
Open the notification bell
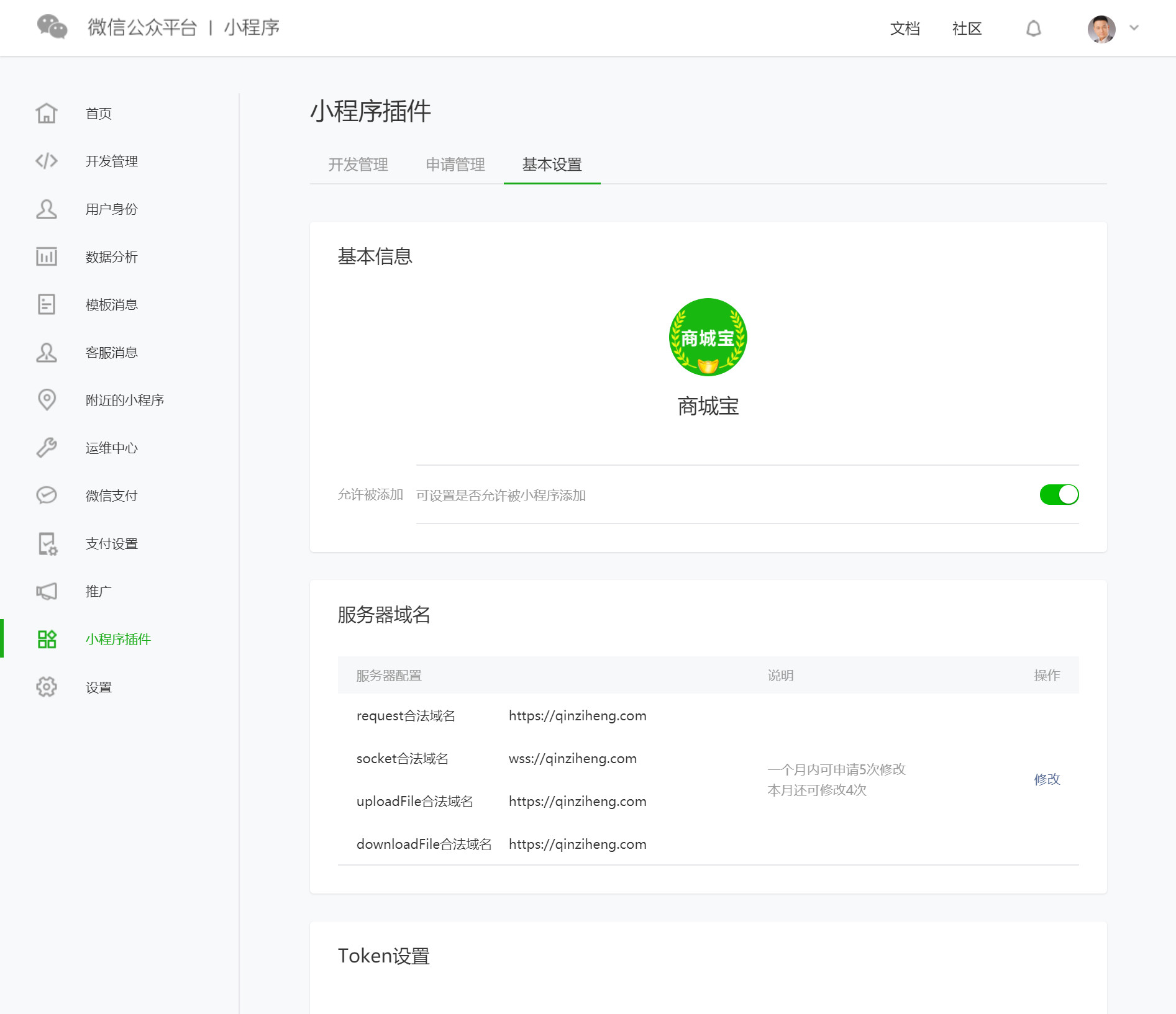(x=1033, y=29)
